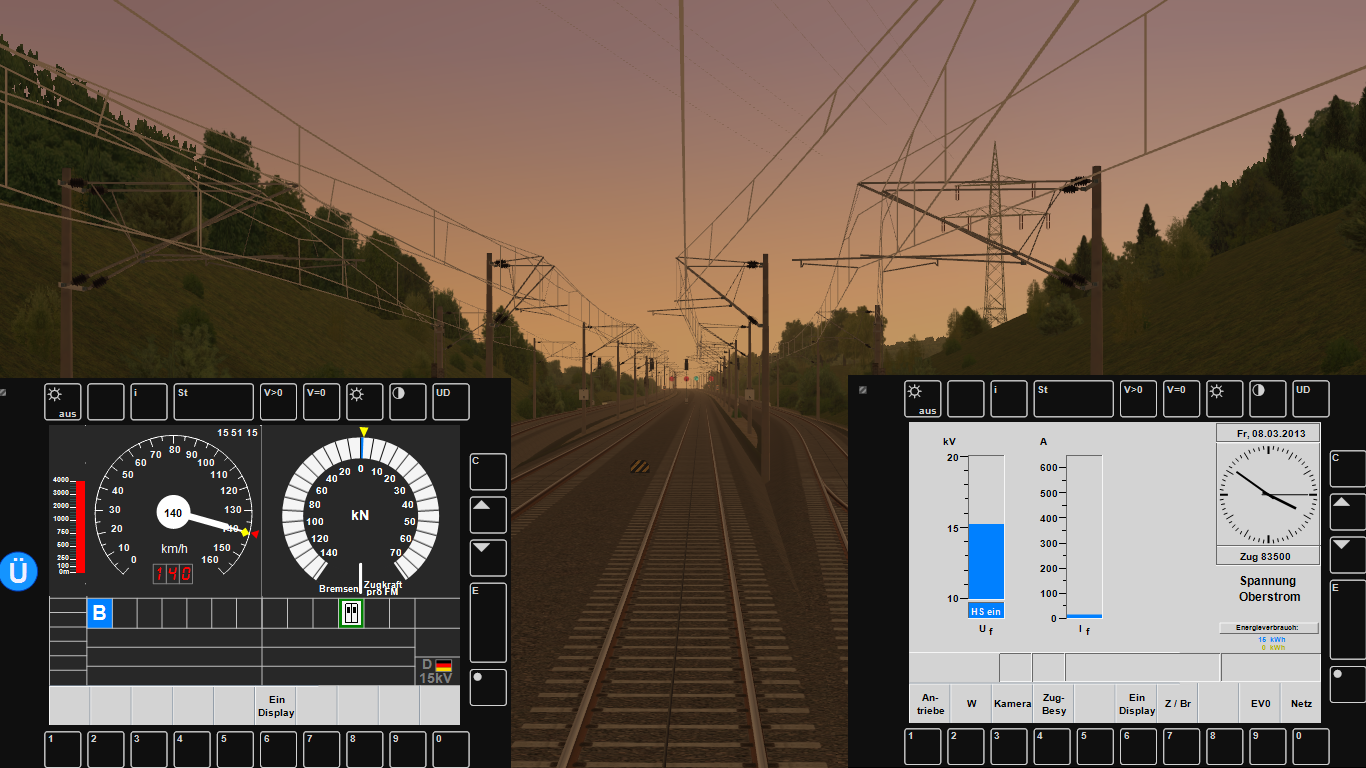Toggle UD key on Spannung display

click(x=1312, y=399)
